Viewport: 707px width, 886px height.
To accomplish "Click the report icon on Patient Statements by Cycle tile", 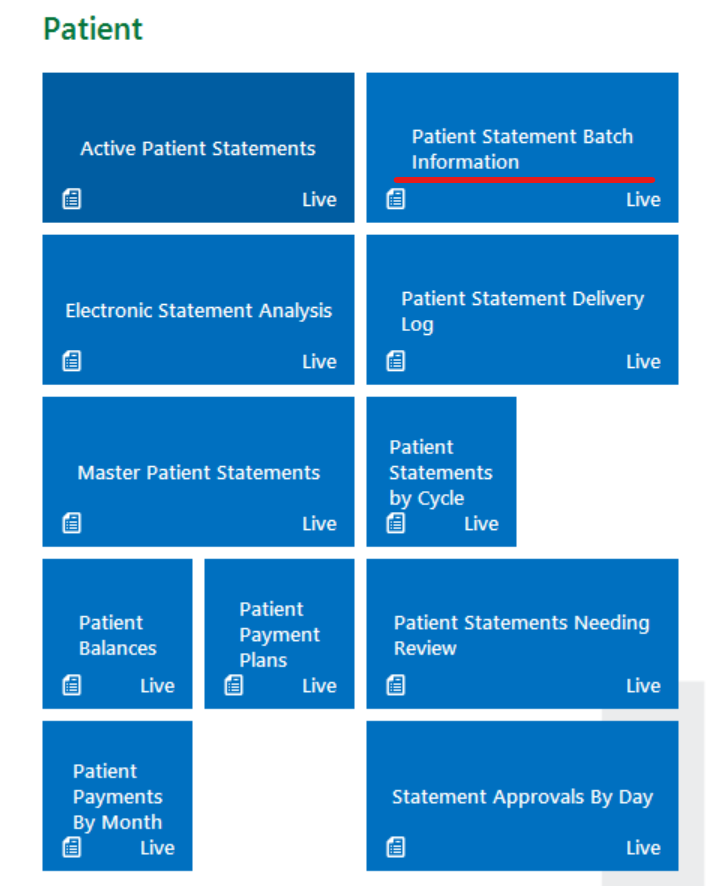I will (396, 523).
